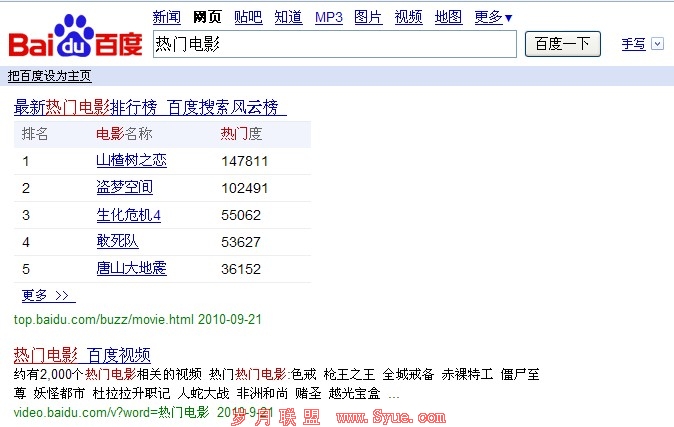Open the 热门电影 百度视频 result
The width and height of the screenshot is (674, 427).
click(x=82, y=355)
